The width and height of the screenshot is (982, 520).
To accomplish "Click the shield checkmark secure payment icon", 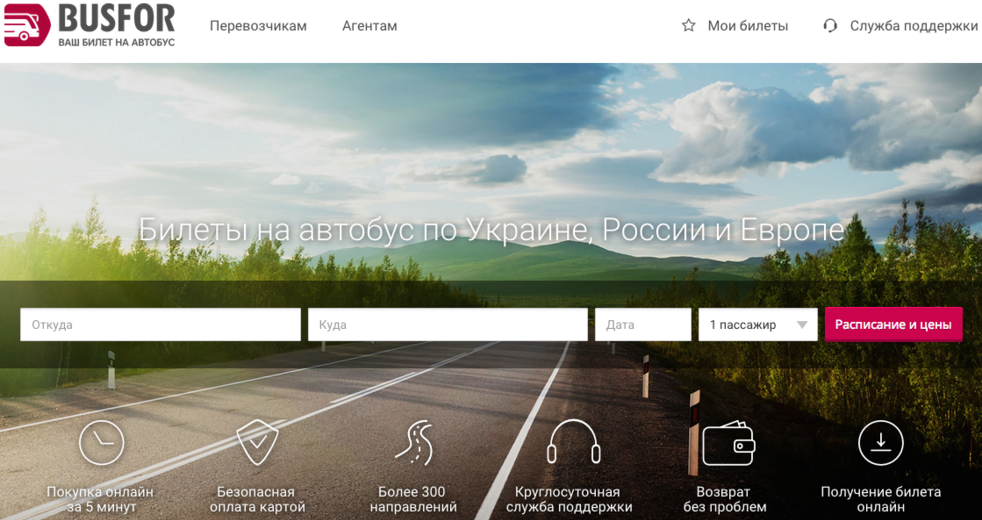I will tap(257, 442).
